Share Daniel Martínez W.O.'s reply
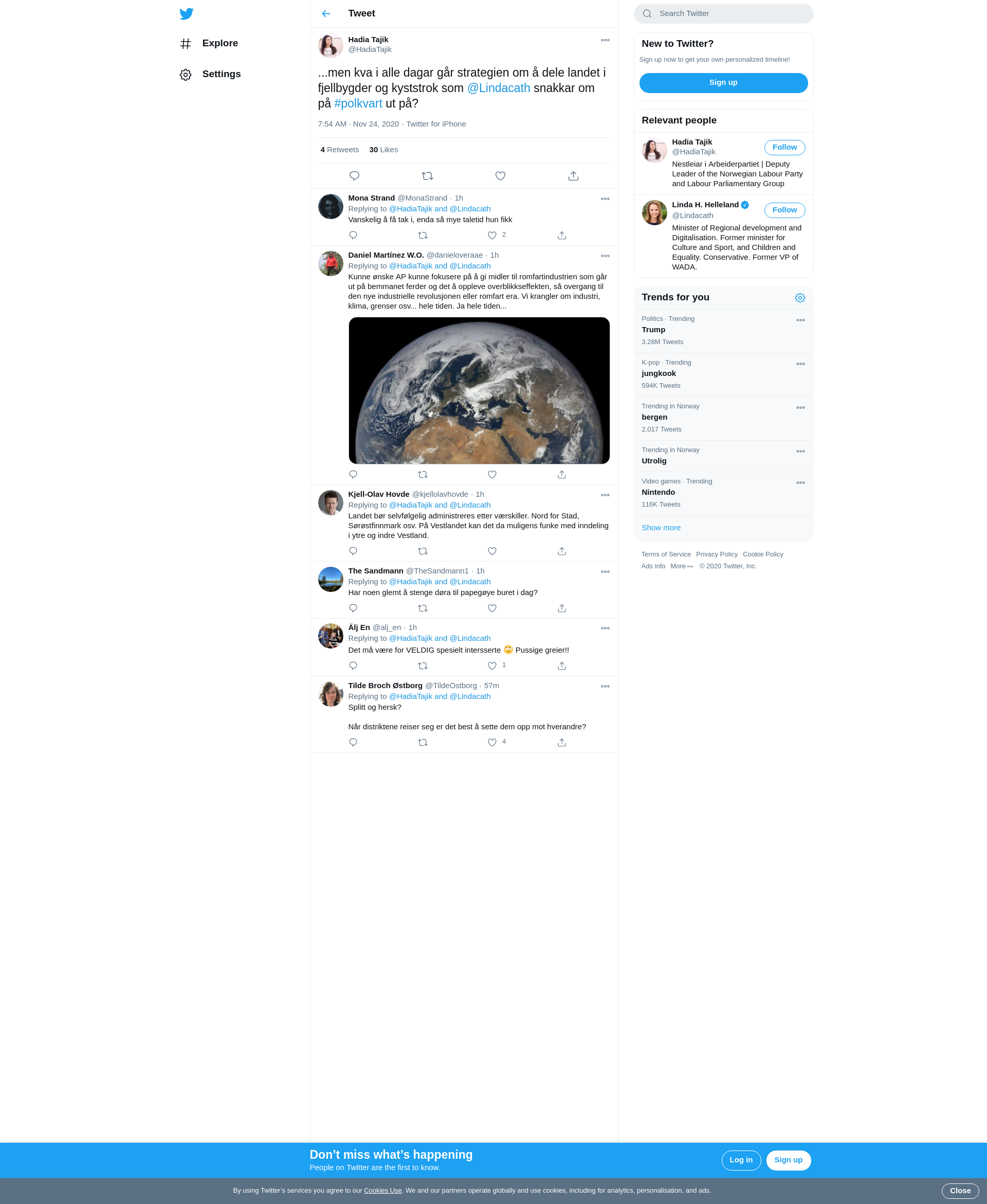This screenshot has width=987, height=1204. [562, 474]
